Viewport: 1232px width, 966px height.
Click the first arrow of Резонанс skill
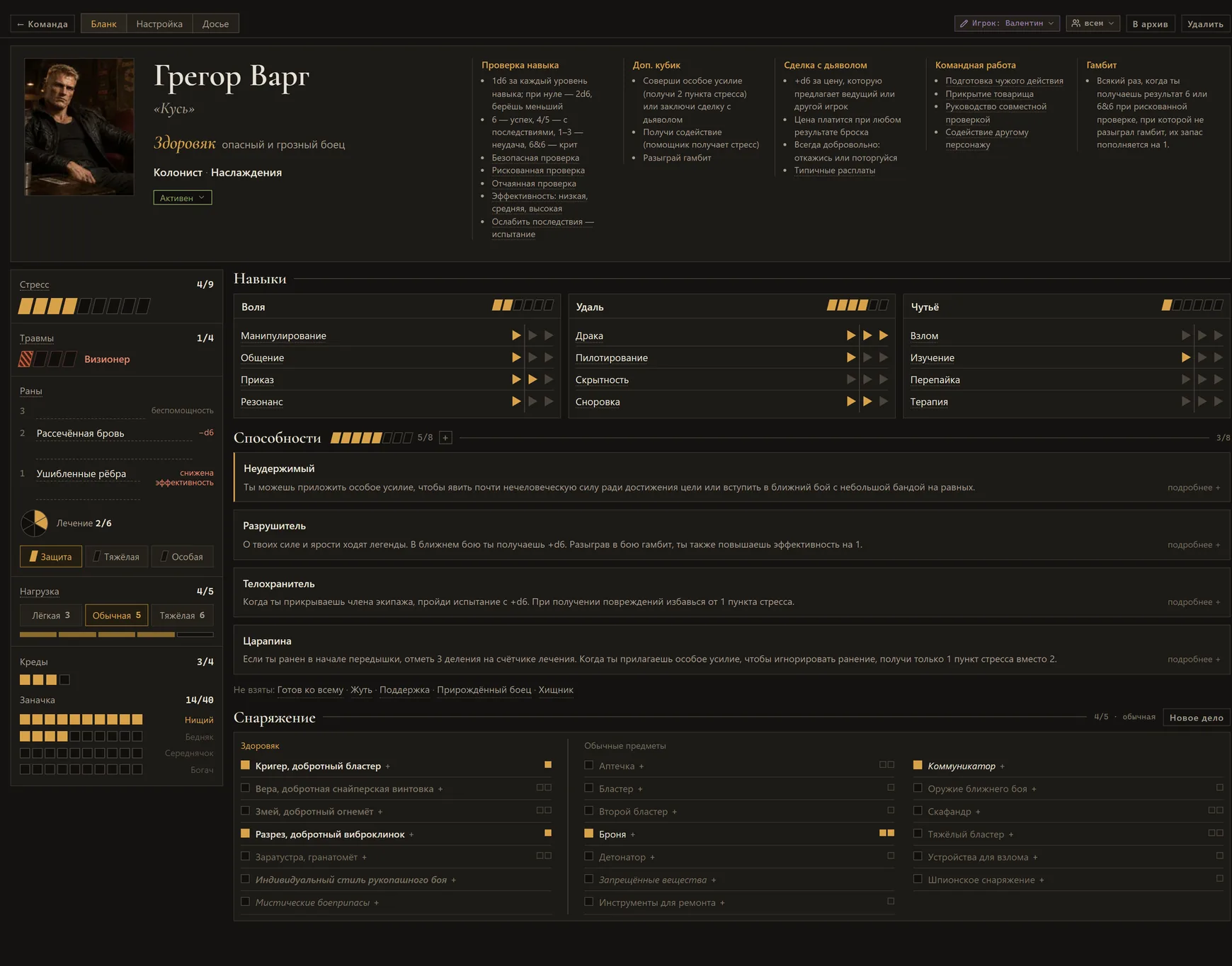[516, 401]
